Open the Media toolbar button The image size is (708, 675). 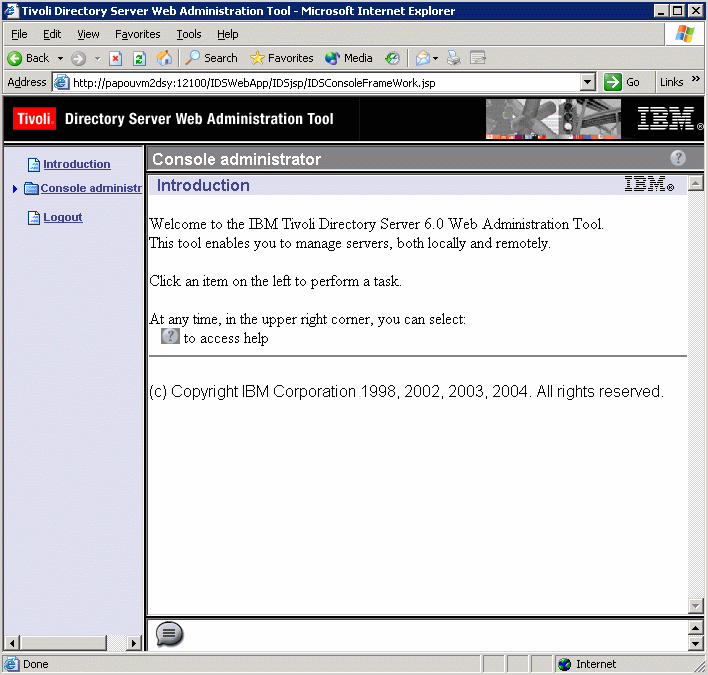click(349, 58)
